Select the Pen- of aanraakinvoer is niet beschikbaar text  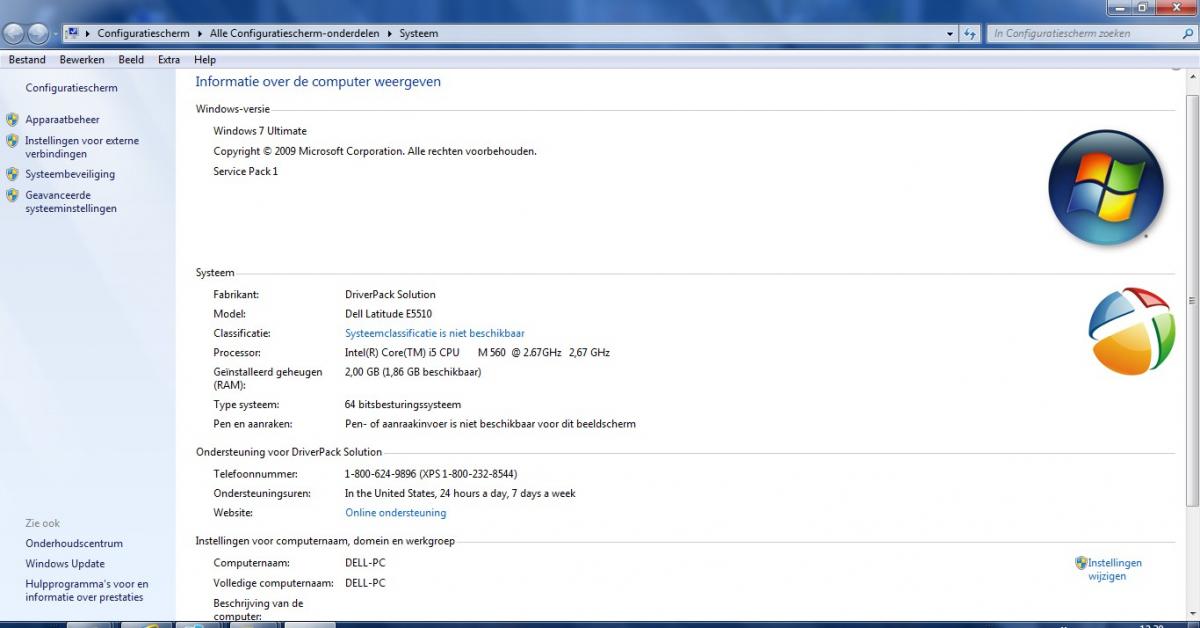(x=490, y=424)
